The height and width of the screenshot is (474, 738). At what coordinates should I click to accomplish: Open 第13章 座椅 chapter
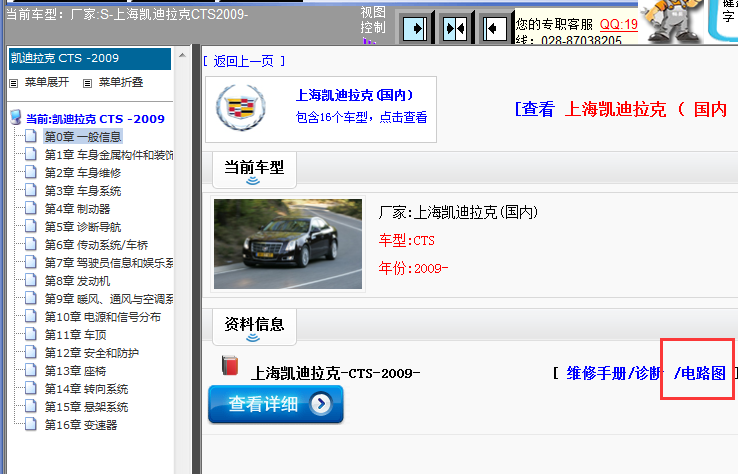[75, 371]
